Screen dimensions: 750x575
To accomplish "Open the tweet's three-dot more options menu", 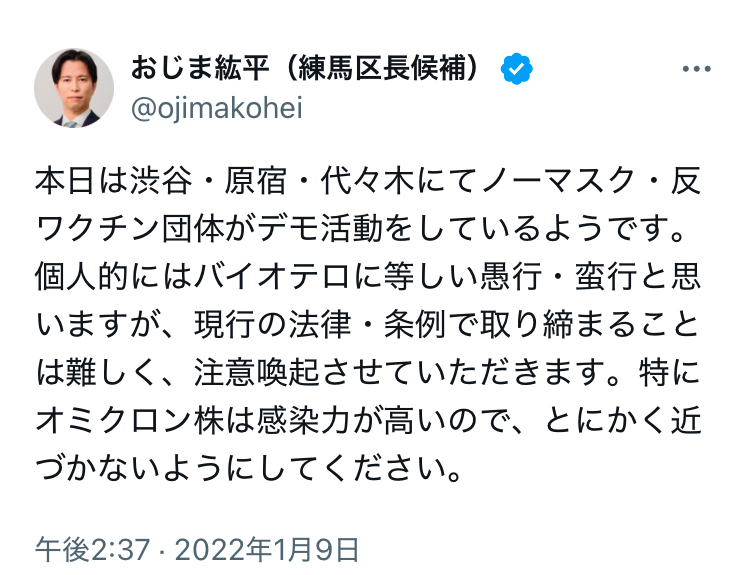I will [696, 69].
